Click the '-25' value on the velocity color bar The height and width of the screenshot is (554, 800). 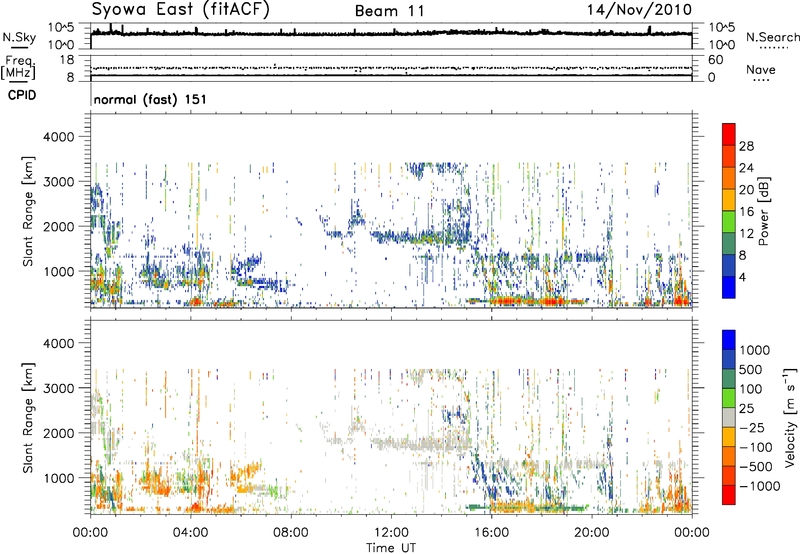752,428
